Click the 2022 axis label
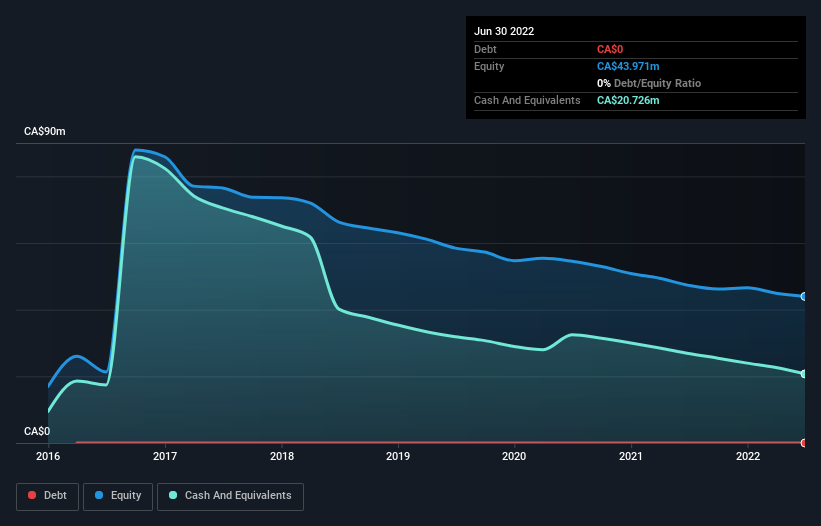 (748, 456)
